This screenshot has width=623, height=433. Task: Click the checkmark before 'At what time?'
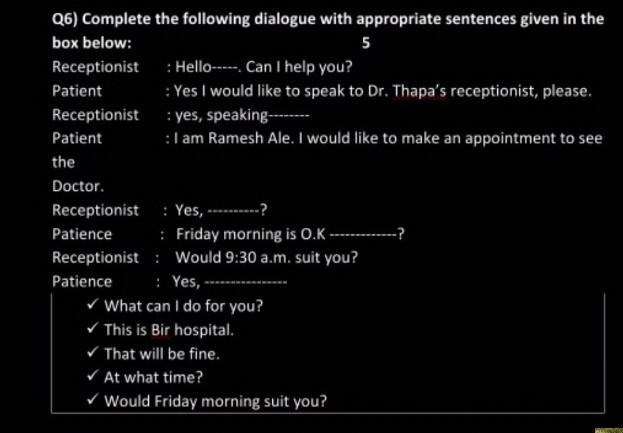[92, 376]
